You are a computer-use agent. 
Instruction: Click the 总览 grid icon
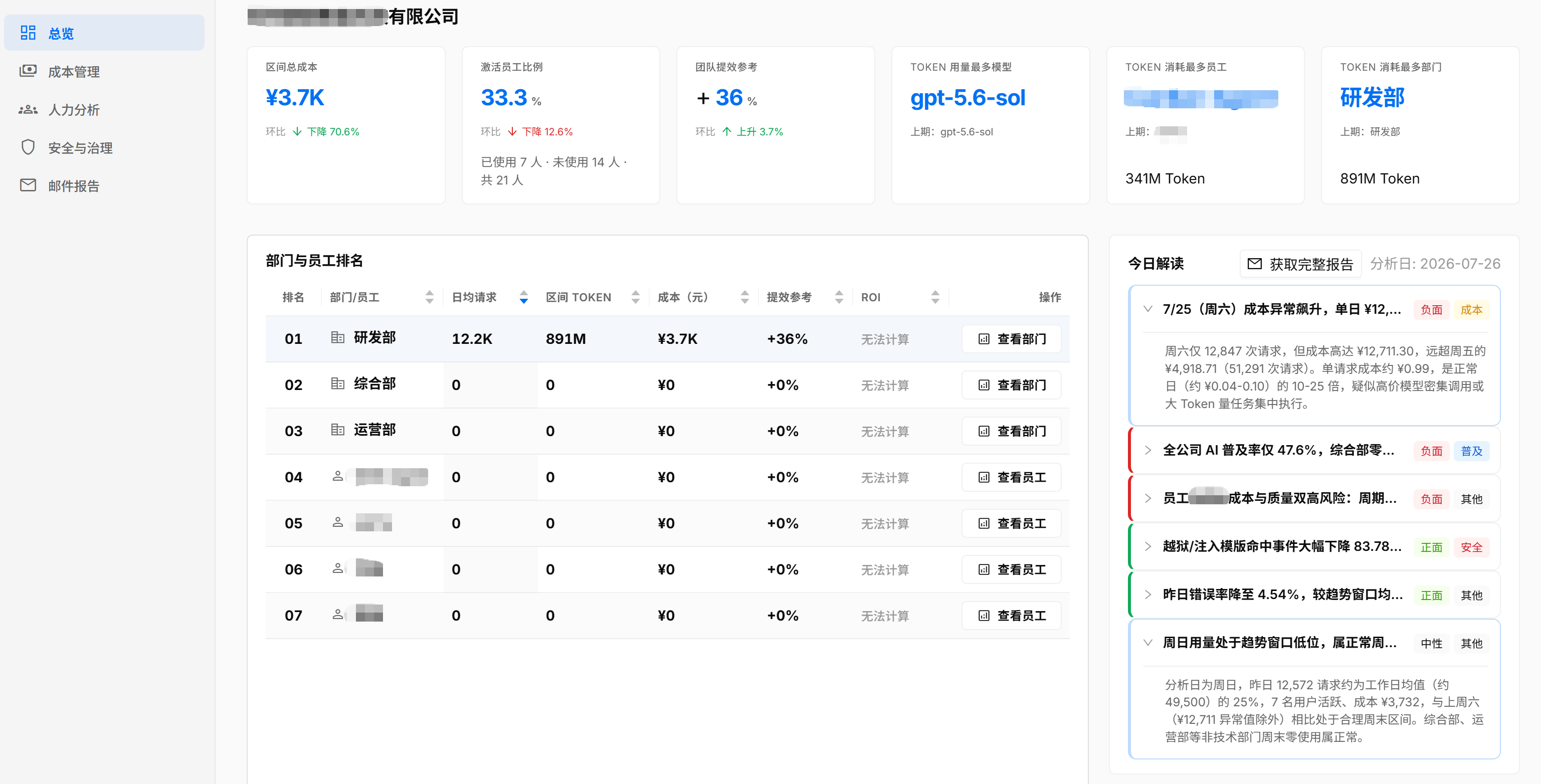click(28, 33)
